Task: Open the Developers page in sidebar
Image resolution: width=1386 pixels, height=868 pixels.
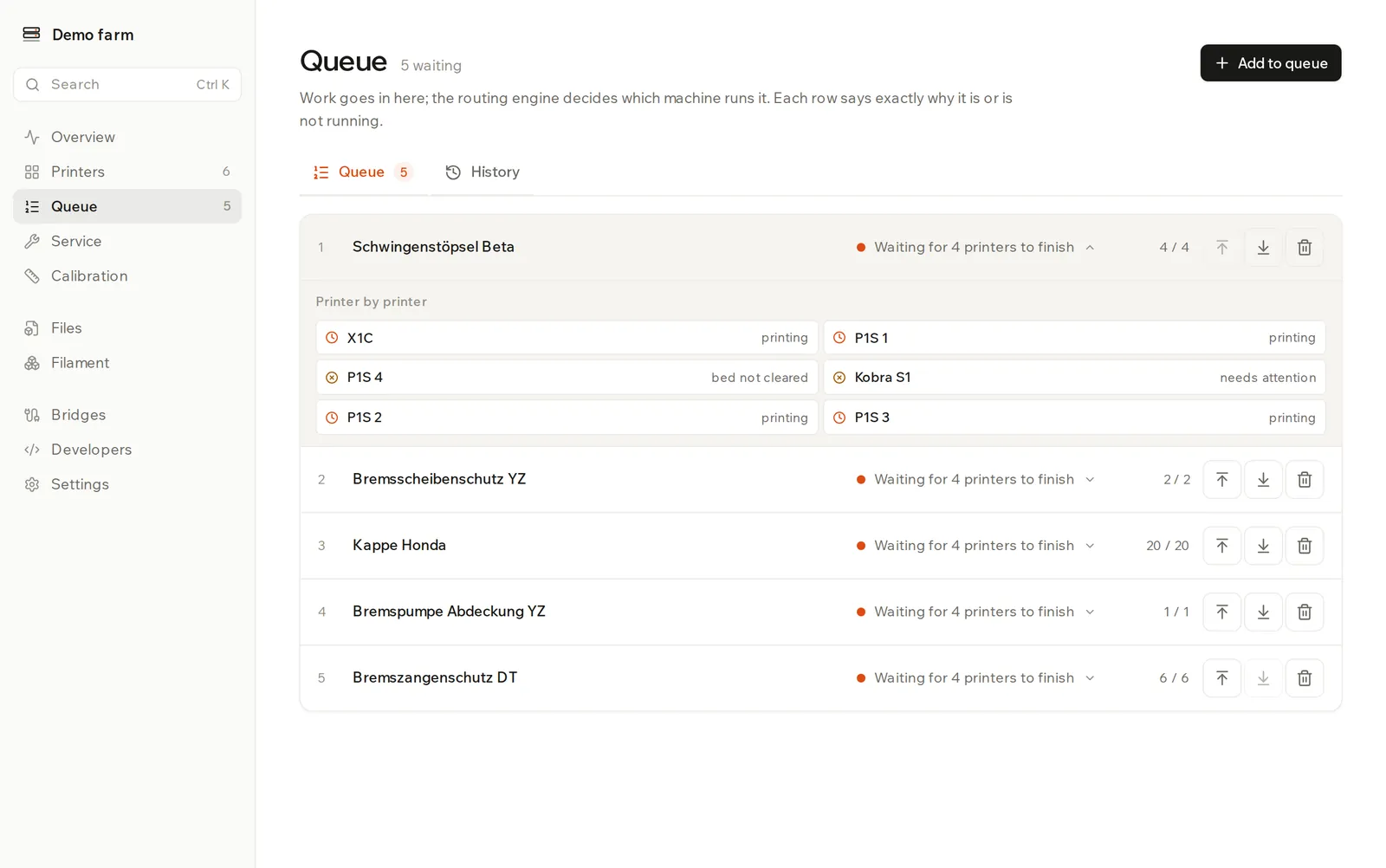Action: pos(127,449)
